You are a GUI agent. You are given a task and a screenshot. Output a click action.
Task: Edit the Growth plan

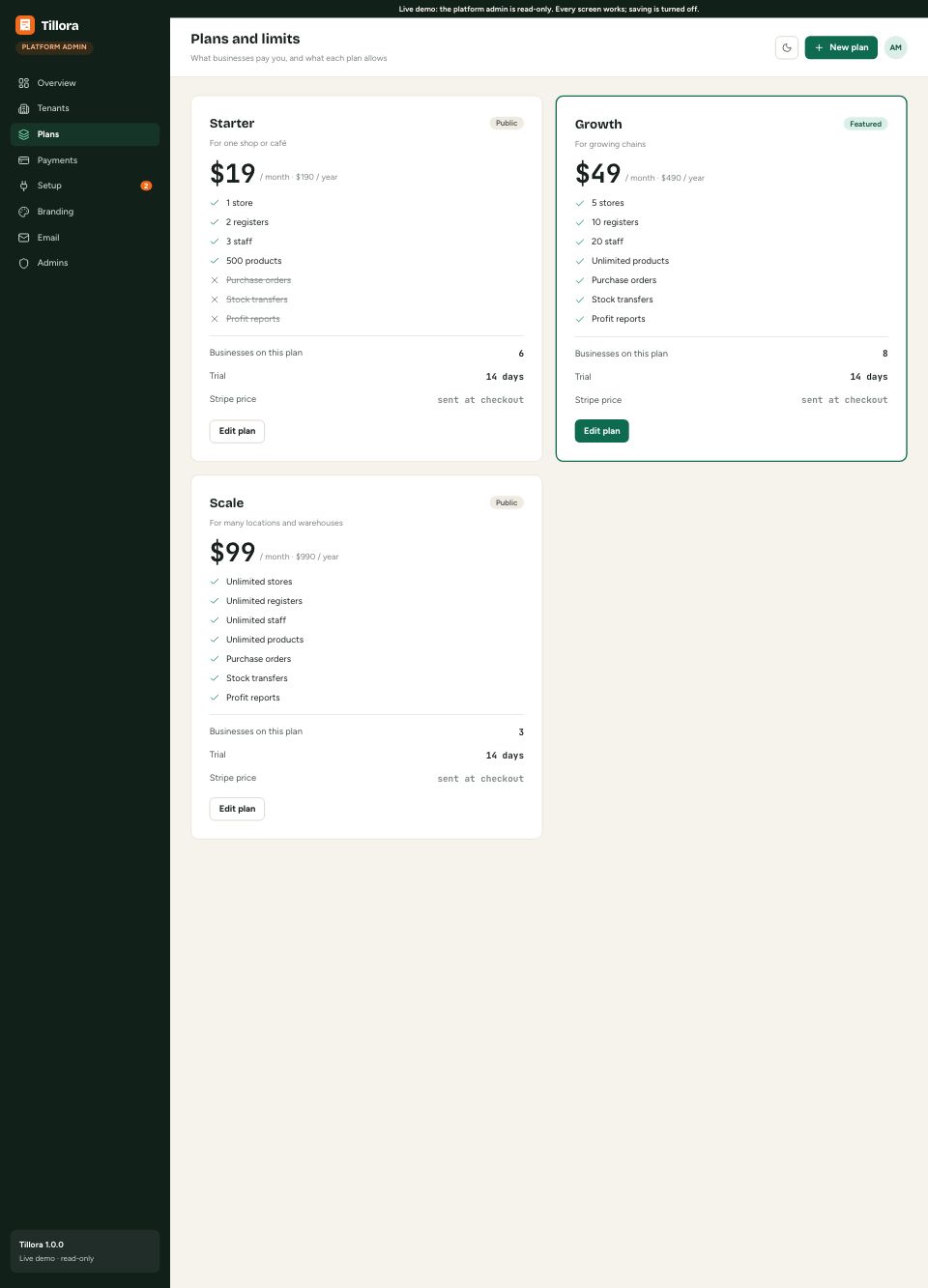(x=601, y=431)
